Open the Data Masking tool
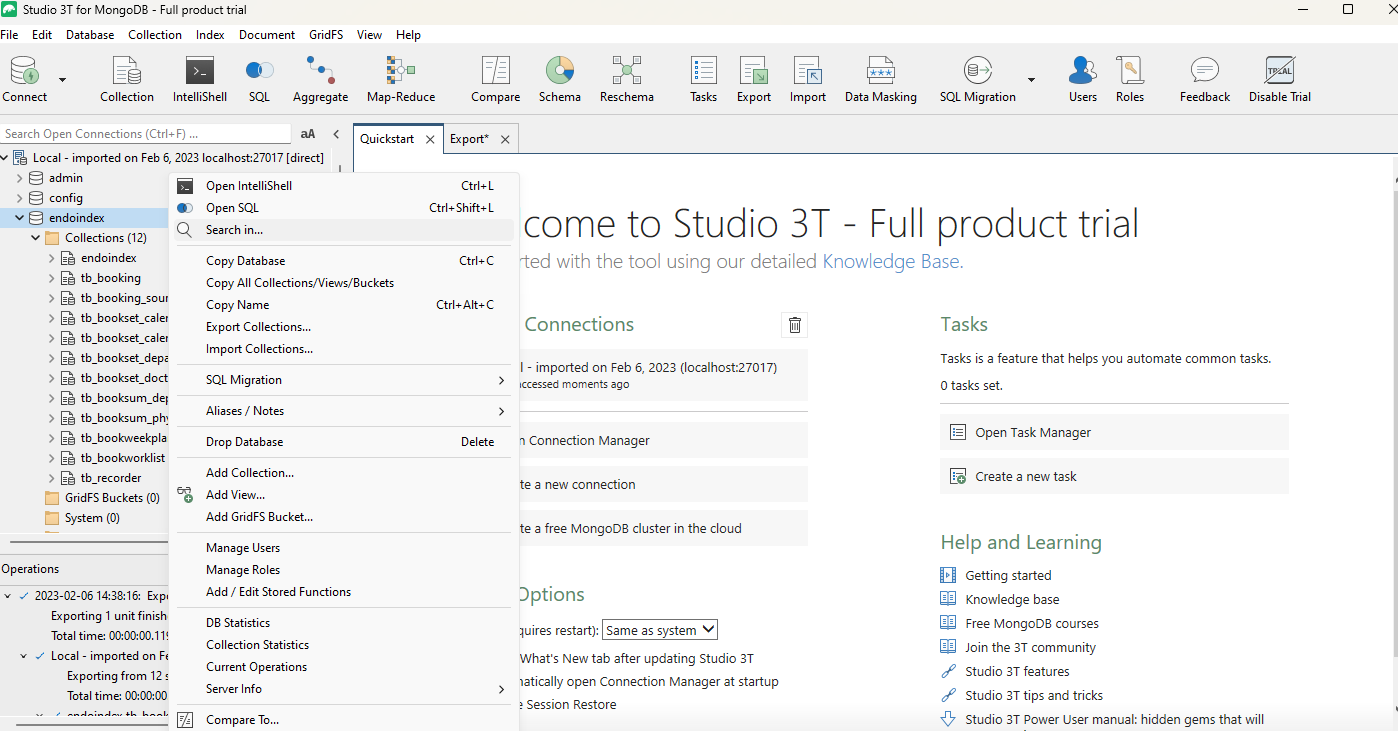 tap(881, 79)
